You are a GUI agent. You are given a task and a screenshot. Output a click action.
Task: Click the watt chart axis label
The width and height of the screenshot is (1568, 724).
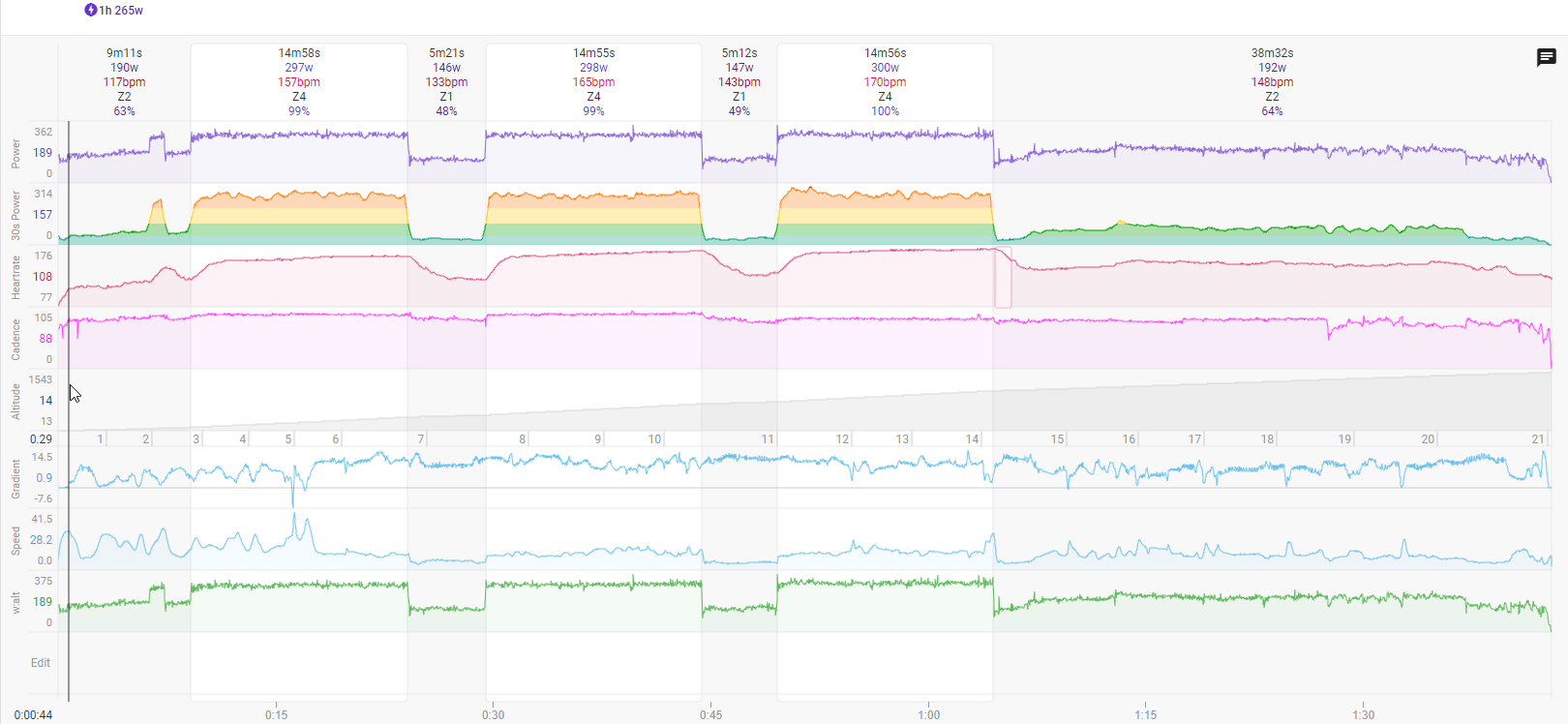[x=15, y=603]
